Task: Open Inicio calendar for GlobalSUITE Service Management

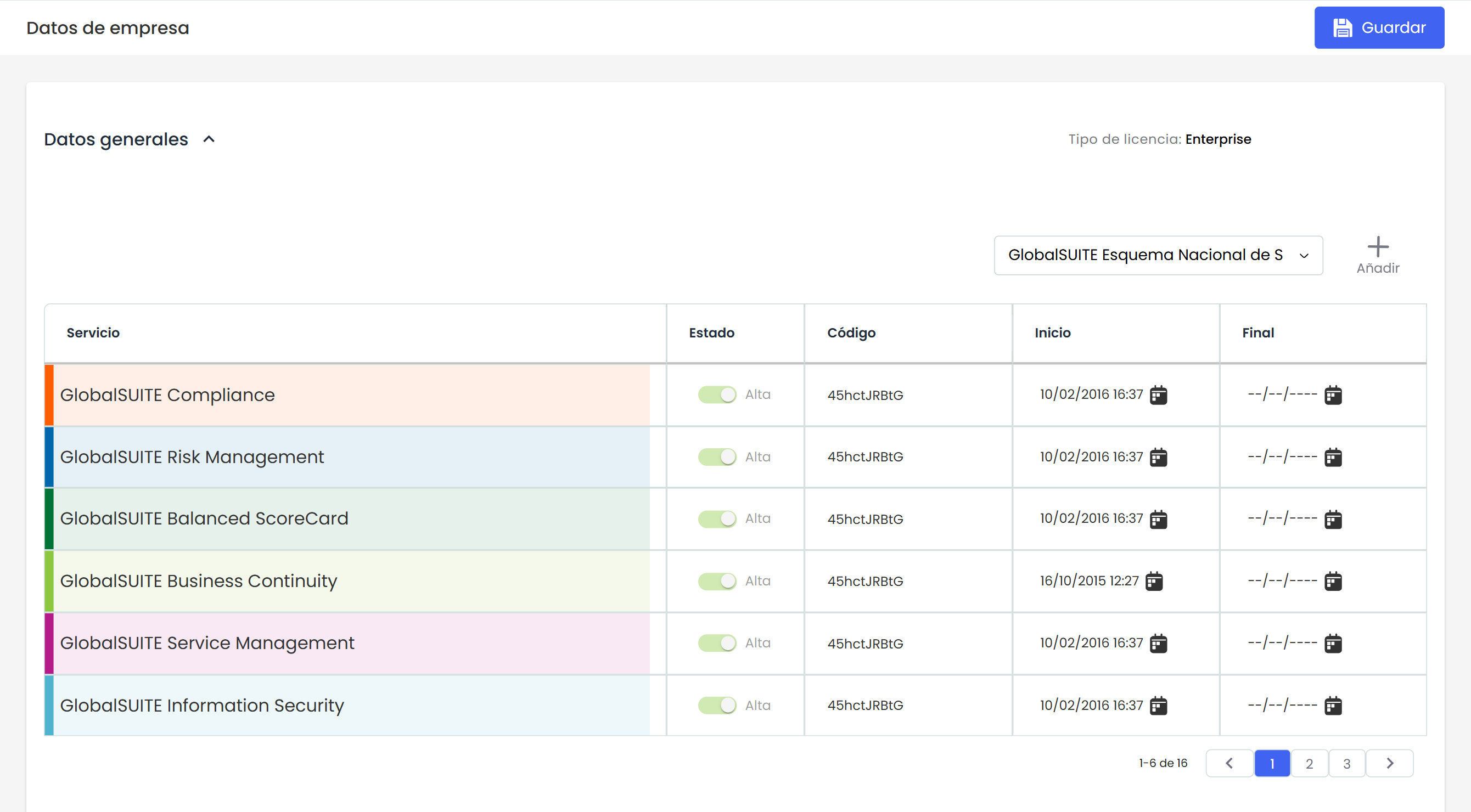Action: pyautogui.click(x=1158, y=644)
